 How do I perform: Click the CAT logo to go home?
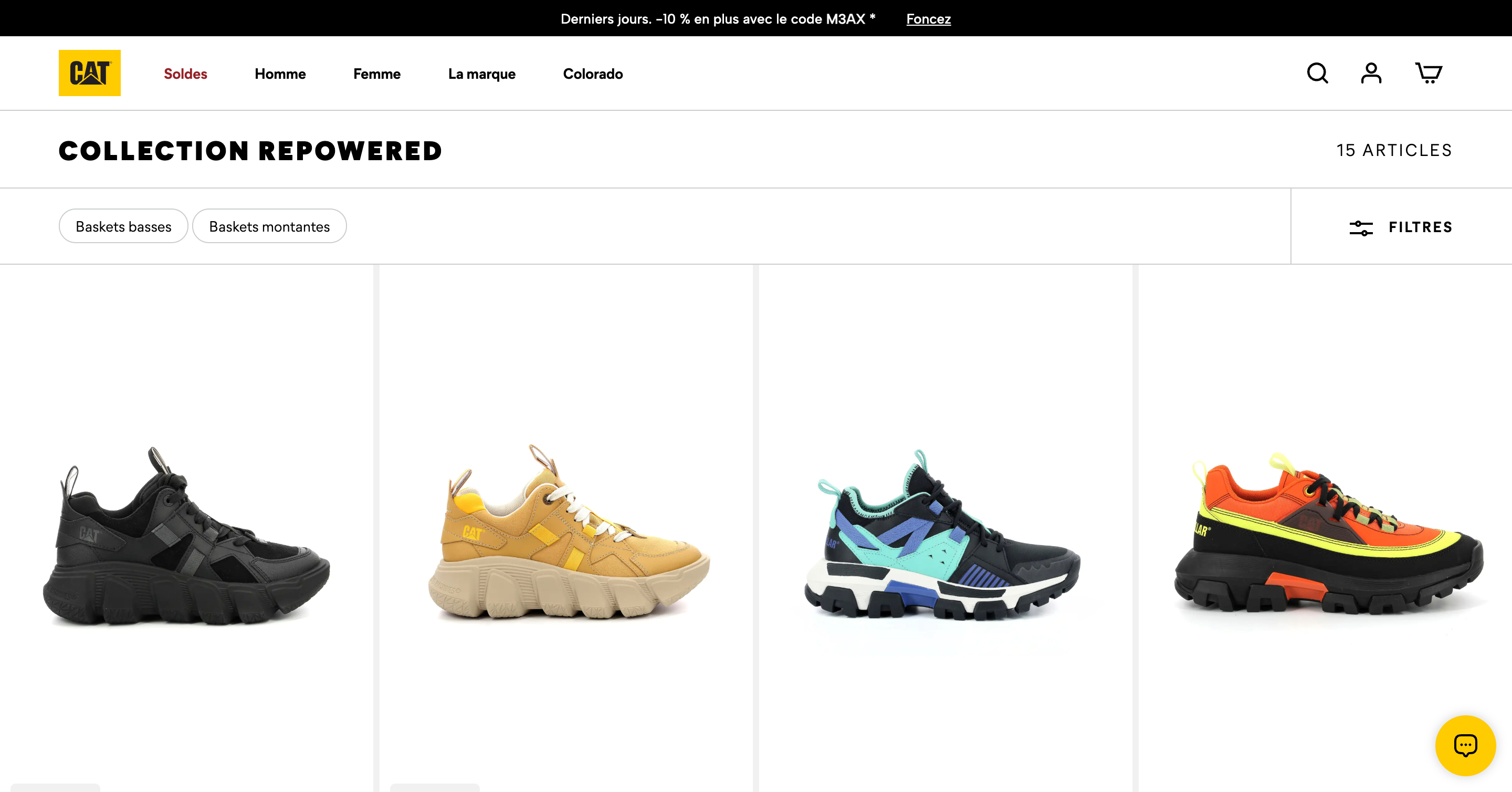[89, 73]
